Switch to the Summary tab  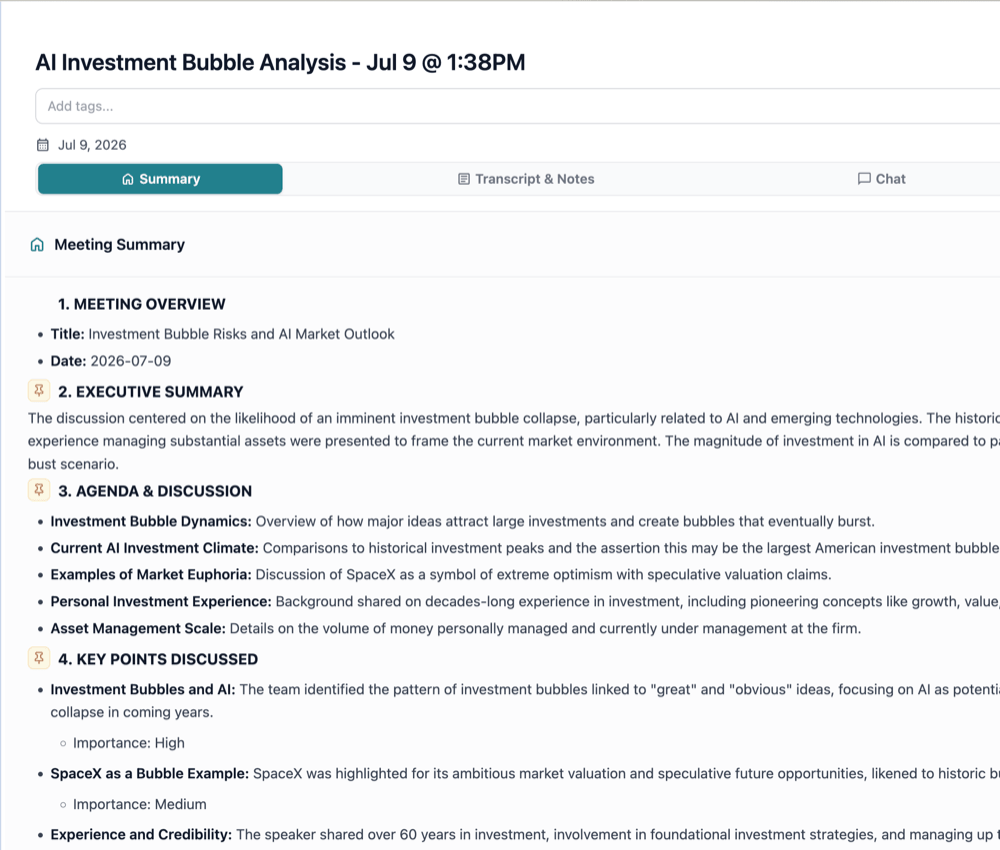coord(160,179)
